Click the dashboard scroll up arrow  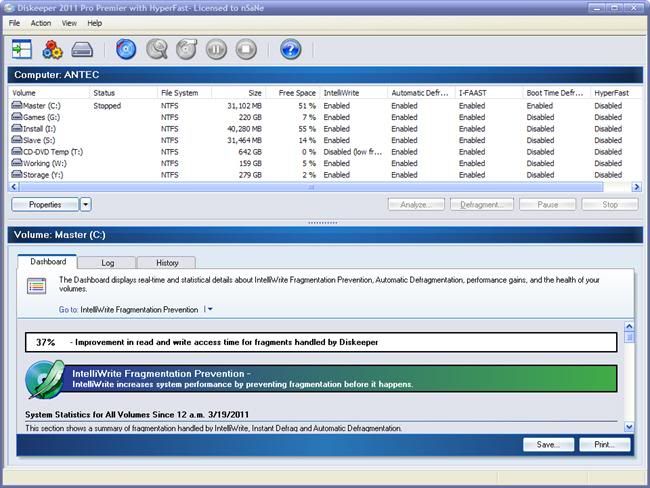click(x=629, y=327)
